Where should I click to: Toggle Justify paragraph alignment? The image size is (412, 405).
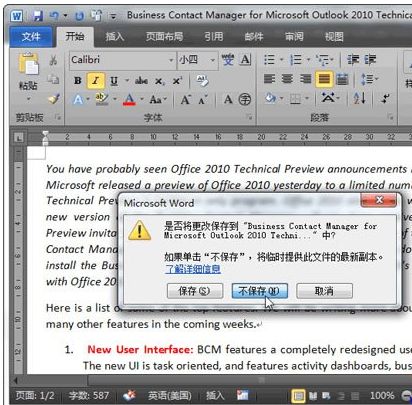(324, 79)
